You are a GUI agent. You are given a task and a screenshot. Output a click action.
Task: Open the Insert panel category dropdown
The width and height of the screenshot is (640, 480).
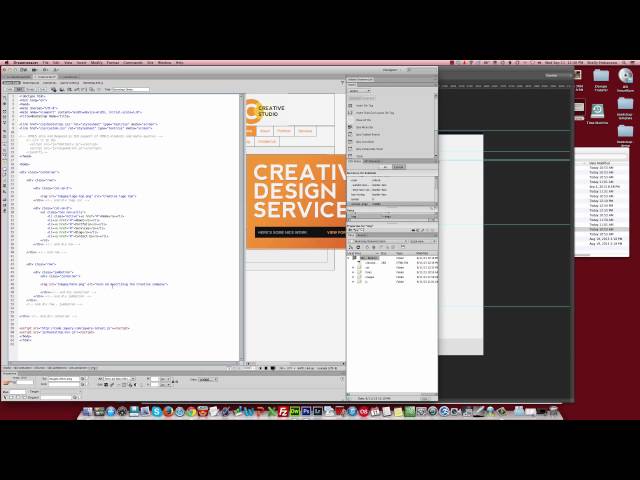click(360, 91)
